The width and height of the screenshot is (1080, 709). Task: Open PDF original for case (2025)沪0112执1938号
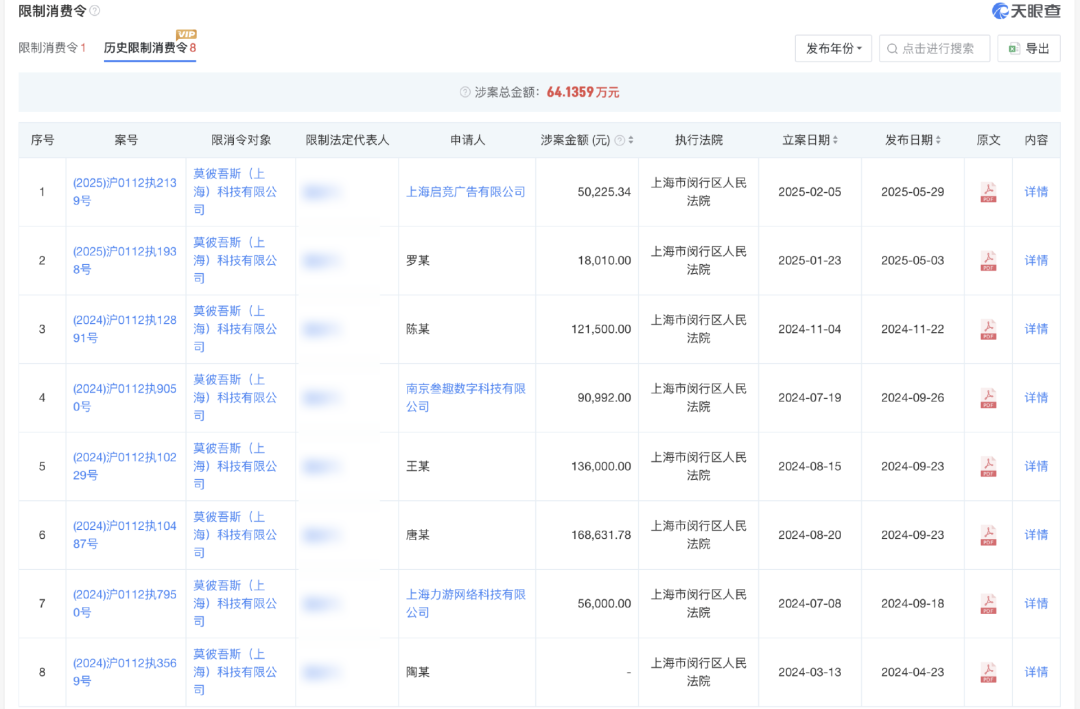(x=988, y=261)
